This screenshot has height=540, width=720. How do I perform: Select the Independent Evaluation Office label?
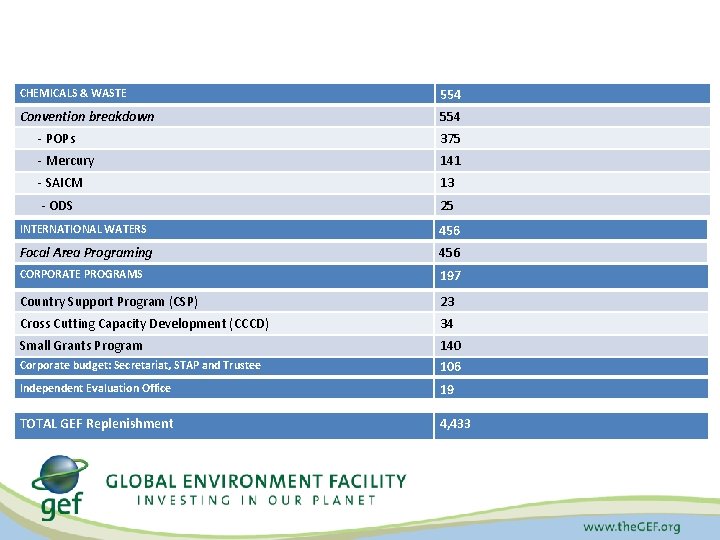point(95,388)
